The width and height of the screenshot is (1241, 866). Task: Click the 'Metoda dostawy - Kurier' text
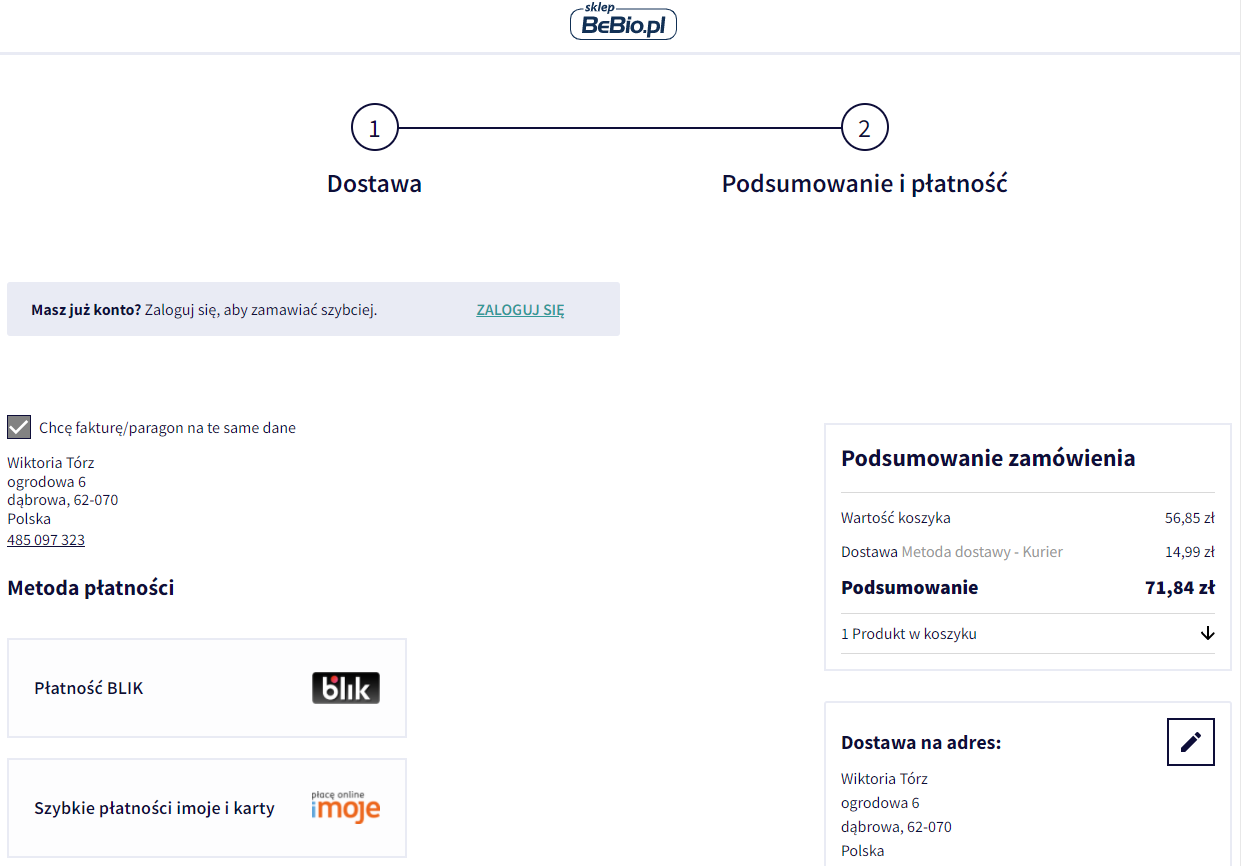[982, 552]
